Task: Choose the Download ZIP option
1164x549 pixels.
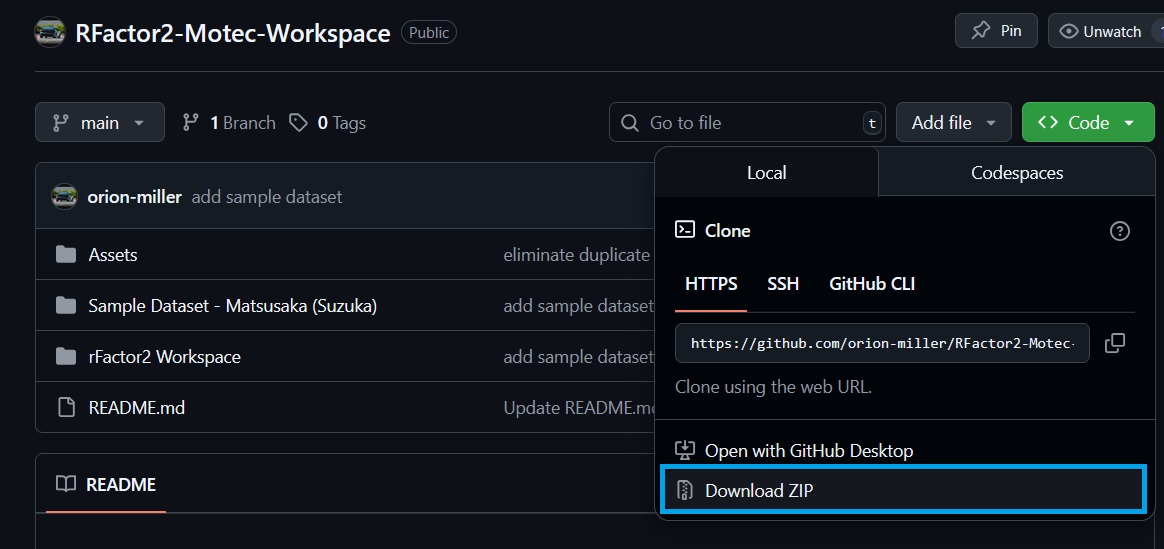Action: (x=904, y=490)
